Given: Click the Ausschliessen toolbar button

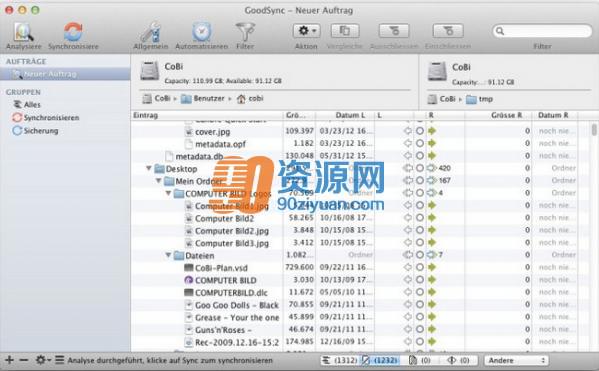Looking at the screenshot, I should coord(394,31).
